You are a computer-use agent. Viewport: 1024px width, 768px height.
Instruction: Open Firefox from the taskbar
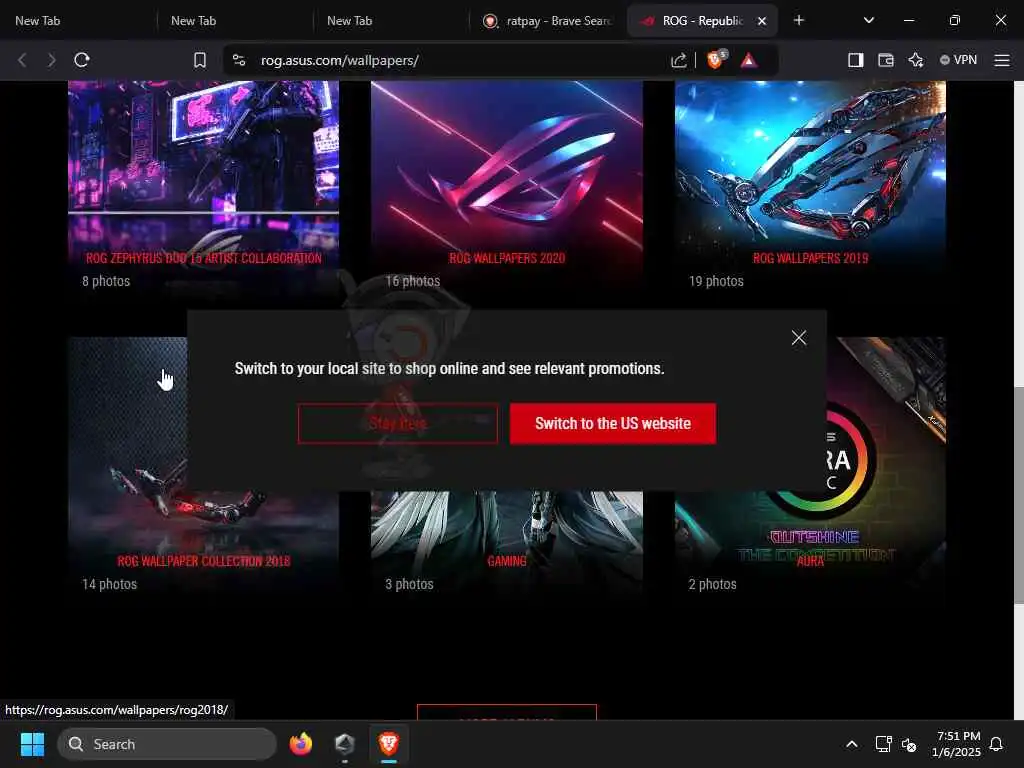click(301, 744)
